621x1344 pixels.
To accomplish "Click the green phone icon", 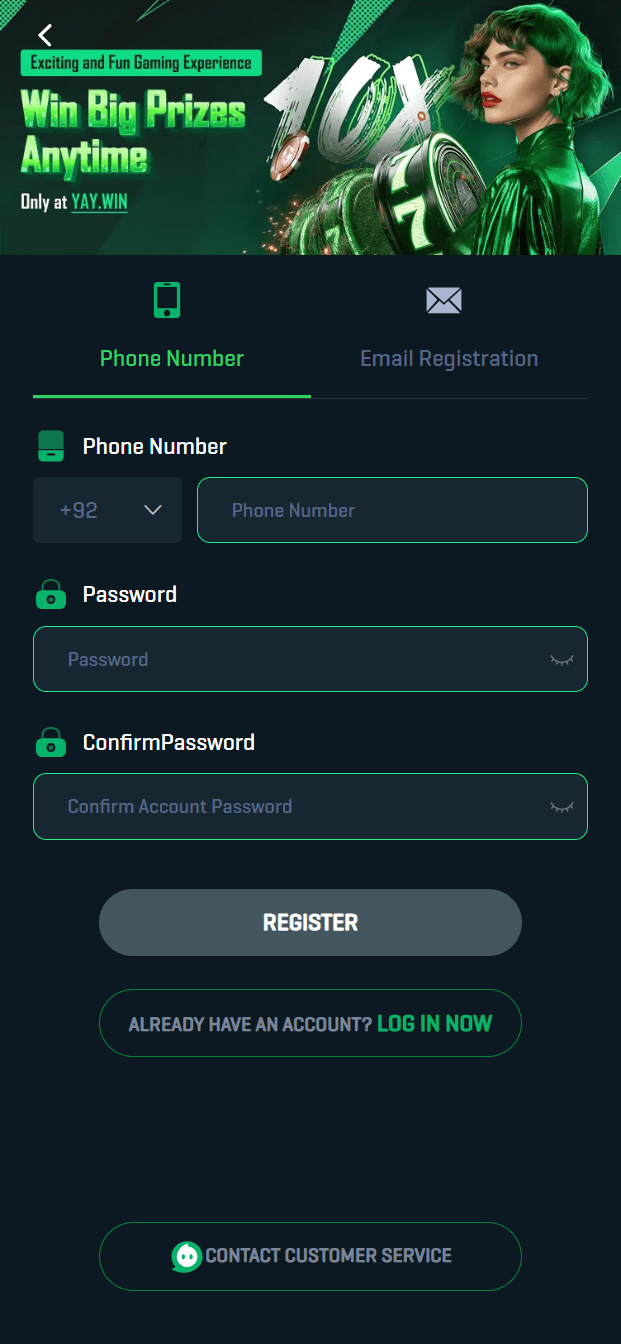I will (x=167, y=300).
